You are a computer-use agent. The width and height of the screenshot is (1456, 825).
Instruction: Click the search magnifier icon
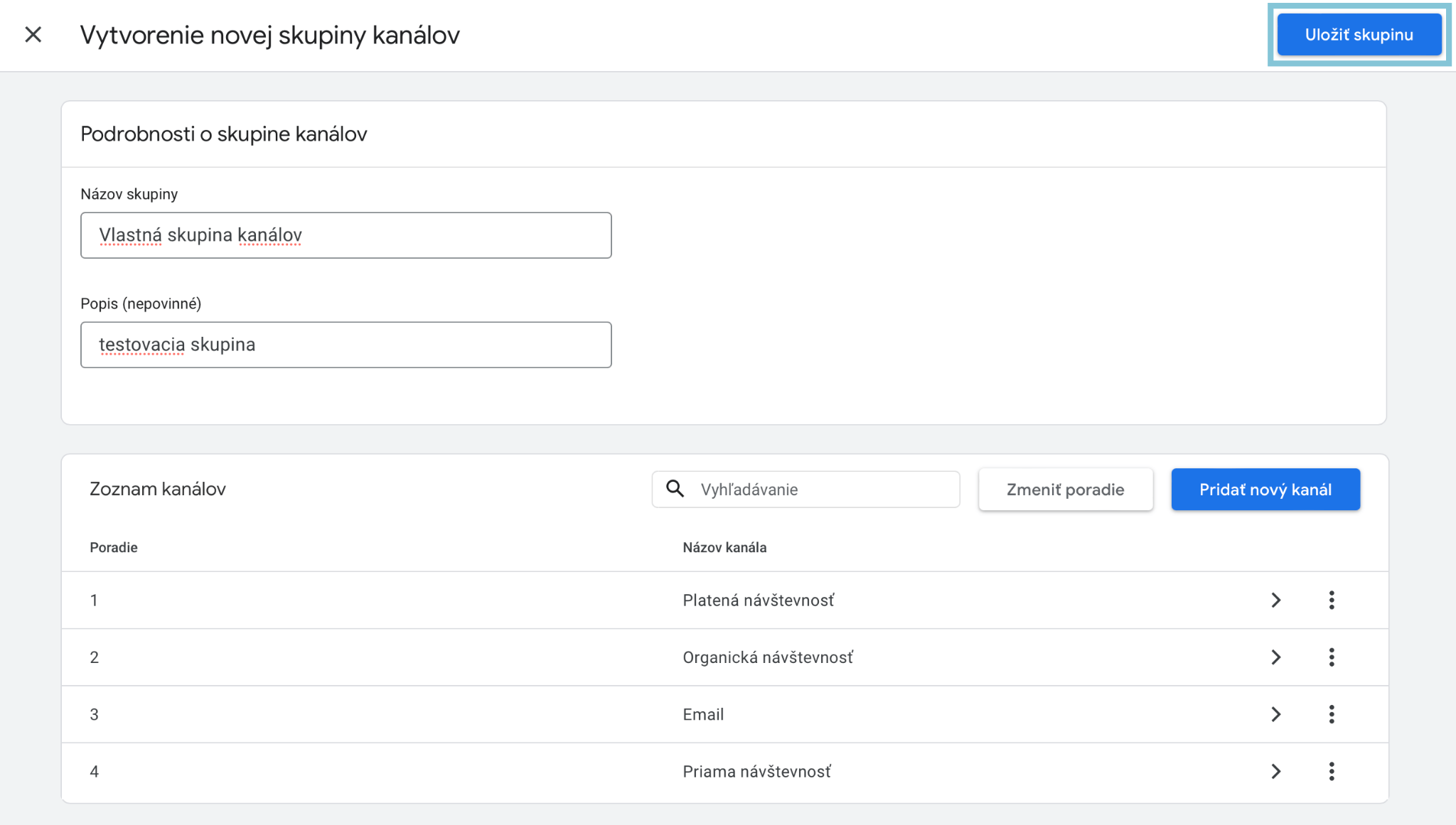coord(675,489)
